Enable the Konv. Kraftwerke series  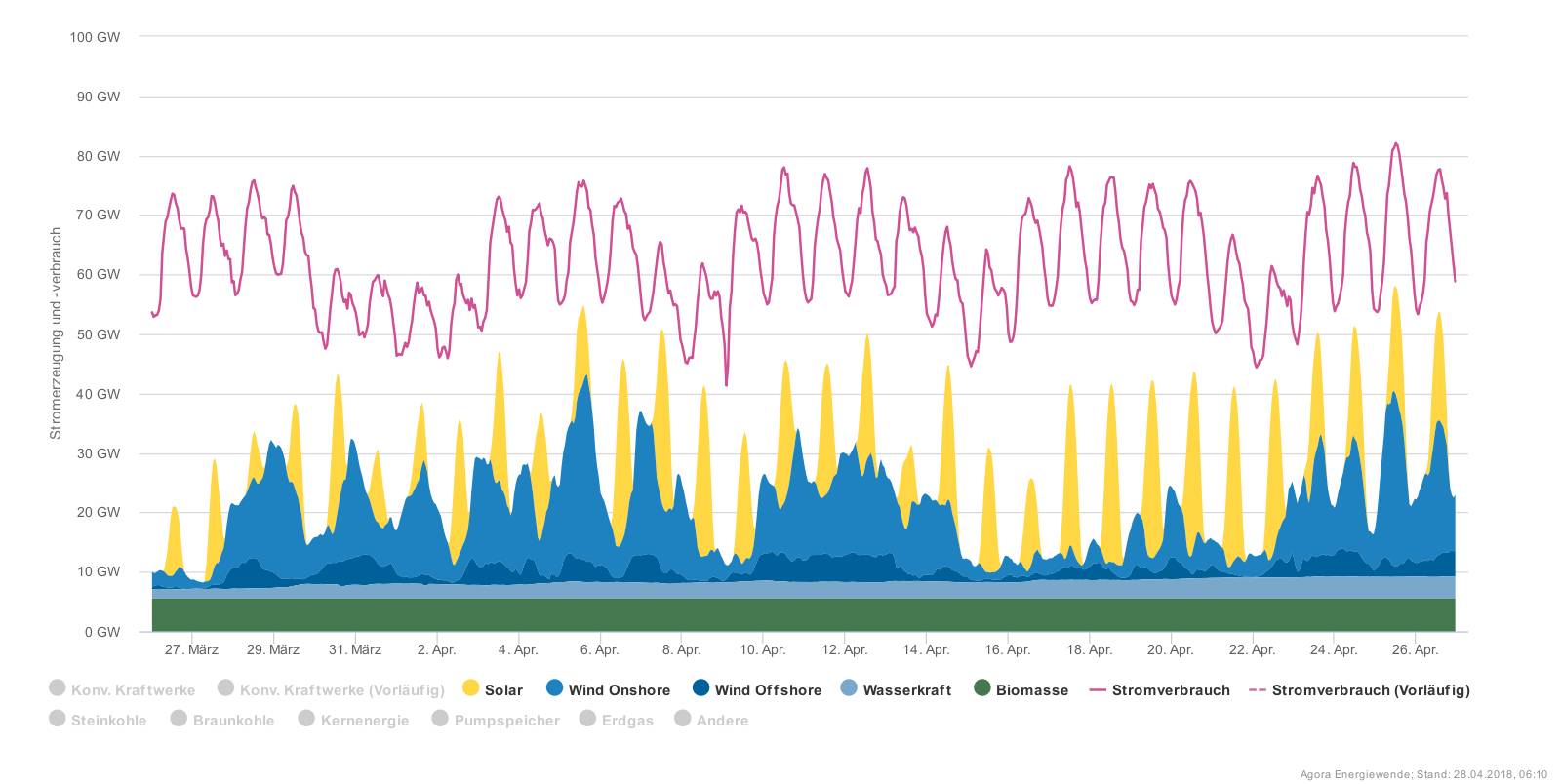point(133,690)
